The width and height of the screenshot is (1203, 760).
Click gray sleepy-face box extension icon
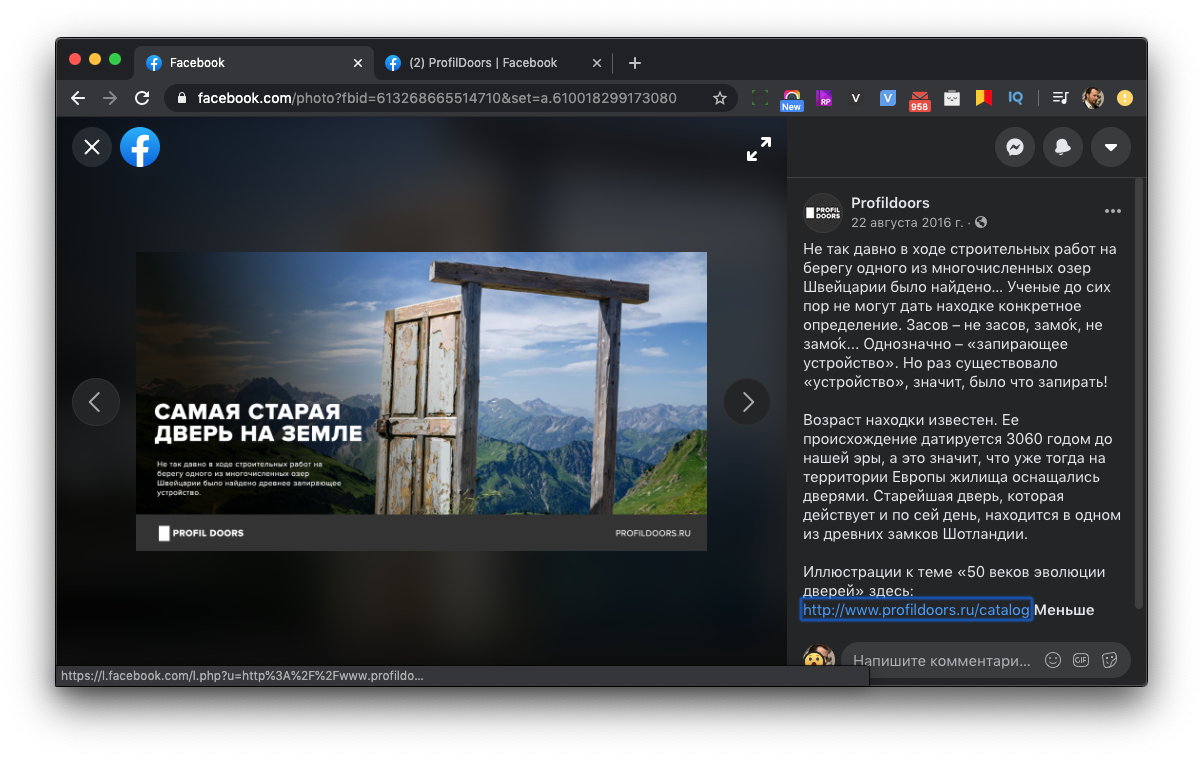(952, 98)
